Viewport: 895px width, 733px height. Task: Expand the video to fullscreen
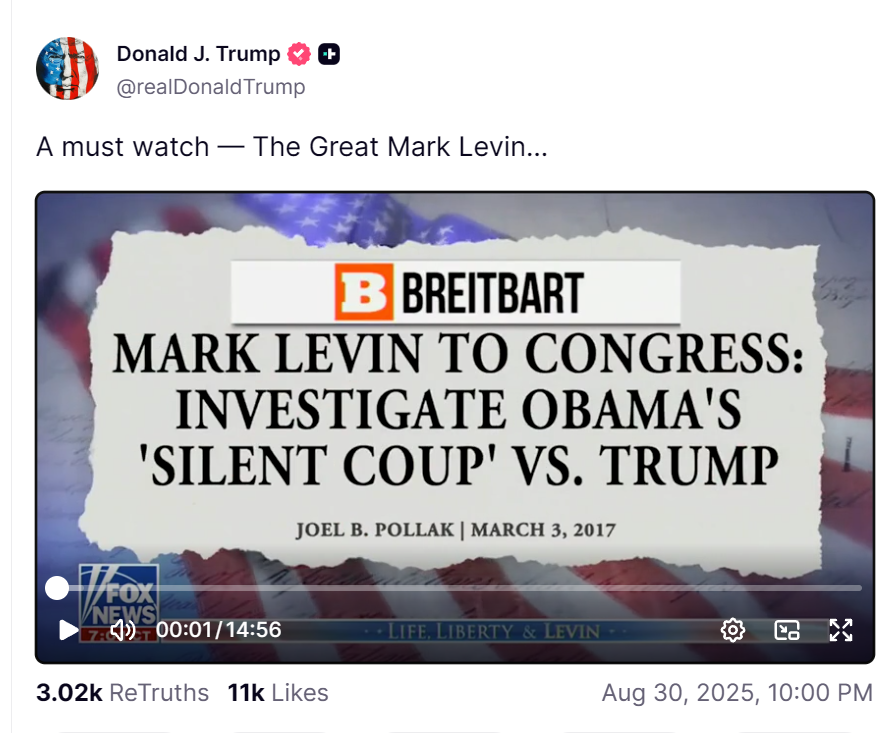841,630
